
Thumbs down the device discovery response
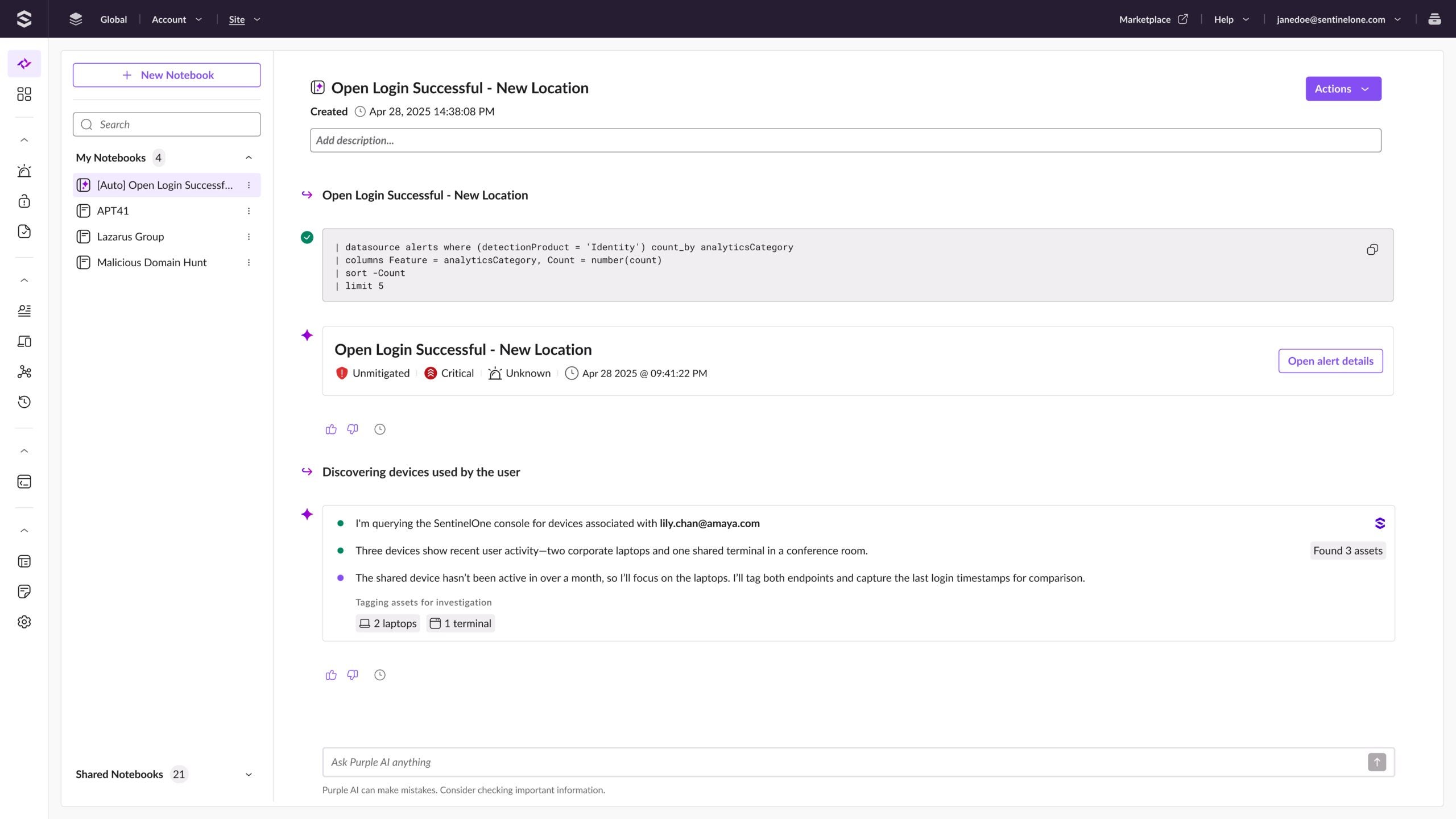click(x=353, y=675)
